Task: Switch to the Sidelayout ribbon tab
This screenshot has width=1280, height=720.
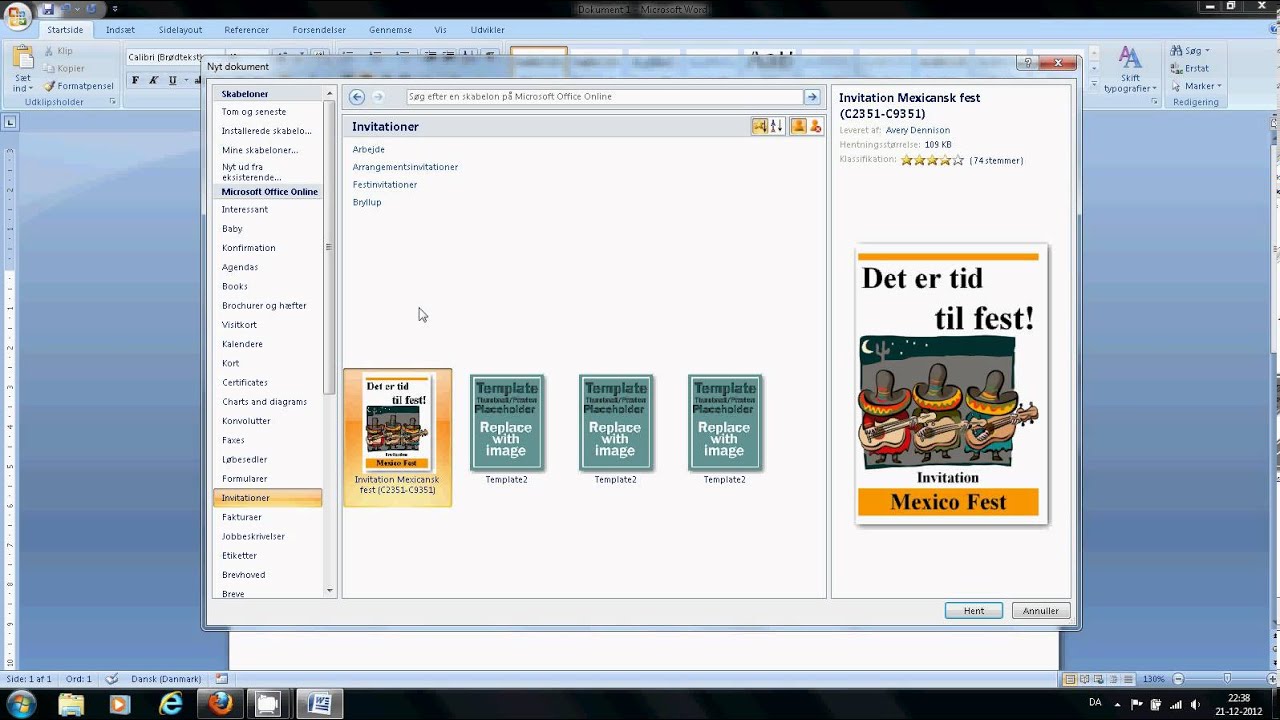Action: [180, 30]
